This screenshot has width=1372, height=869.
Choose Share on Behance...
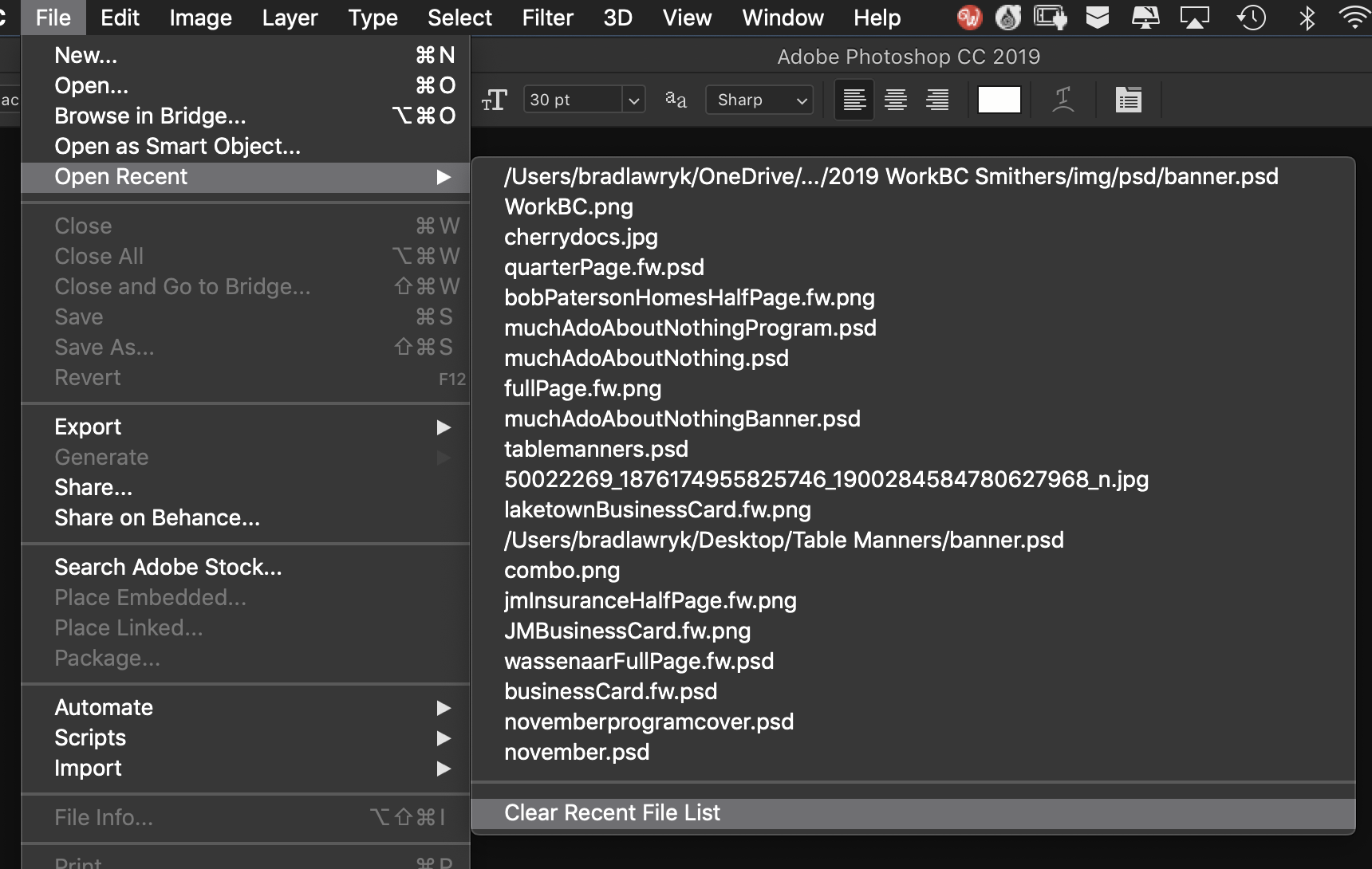tap(245, 518)
